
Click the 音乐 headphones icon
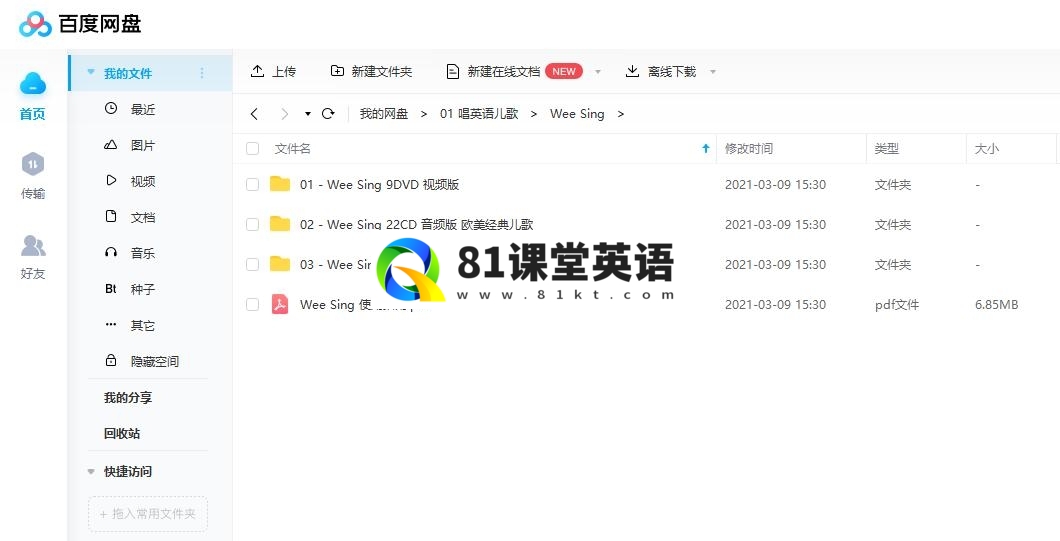pos(111,252)
